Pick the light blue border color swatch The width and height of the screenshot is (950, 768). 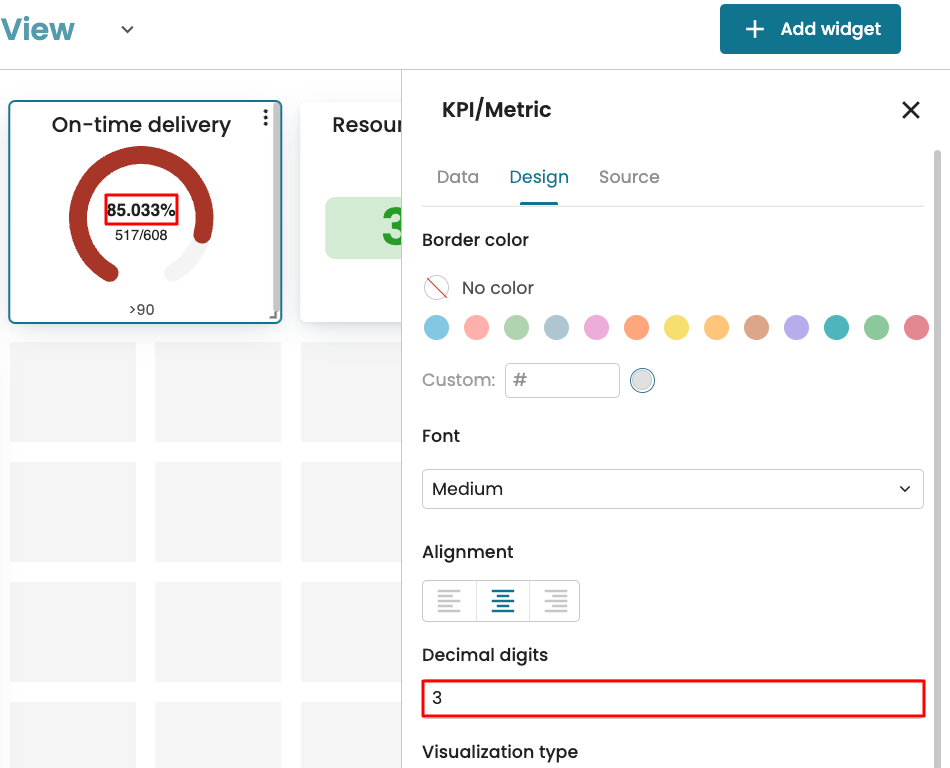436,327
